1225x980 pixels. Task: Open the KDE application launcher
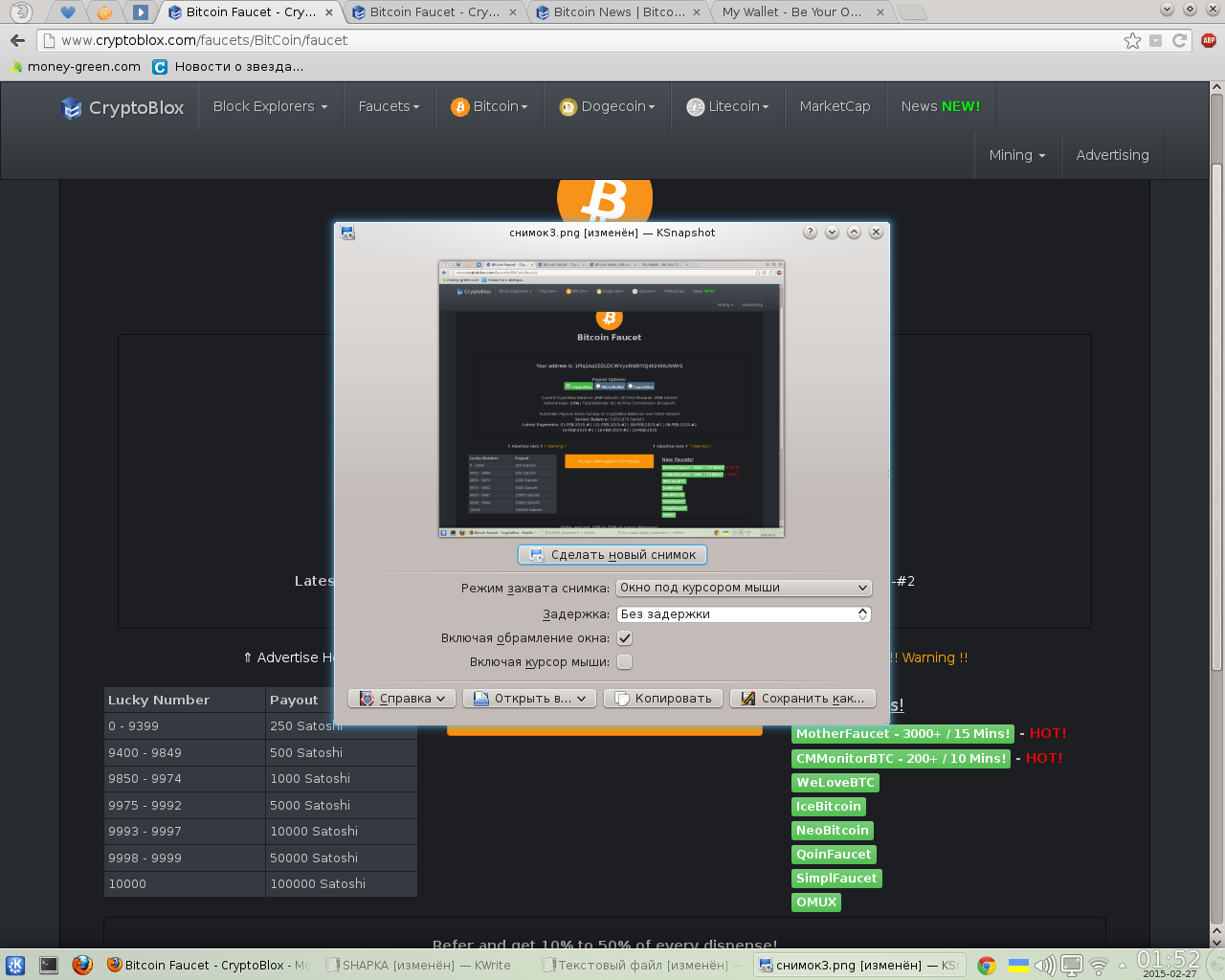pos(15,965)
